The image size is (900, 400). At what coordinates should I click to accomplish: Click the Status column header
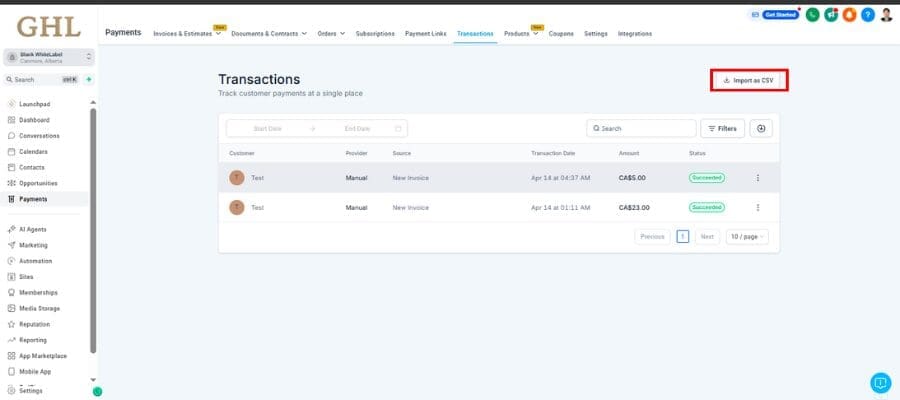click(697, 153)
